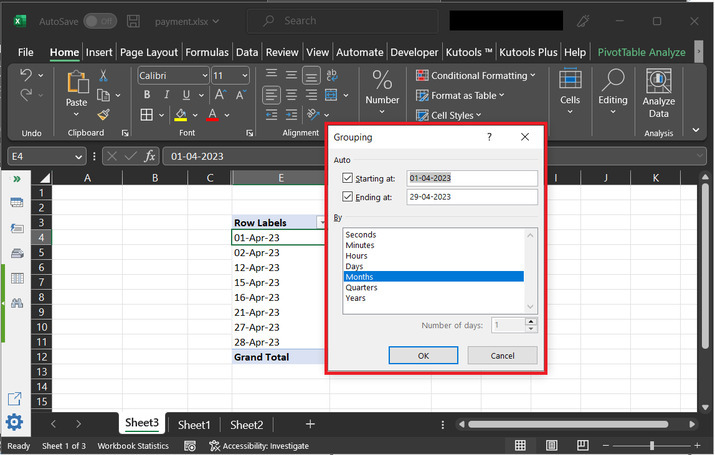
Task: Click Cancel in the Grouping dialog
Action: pos(502,355)
